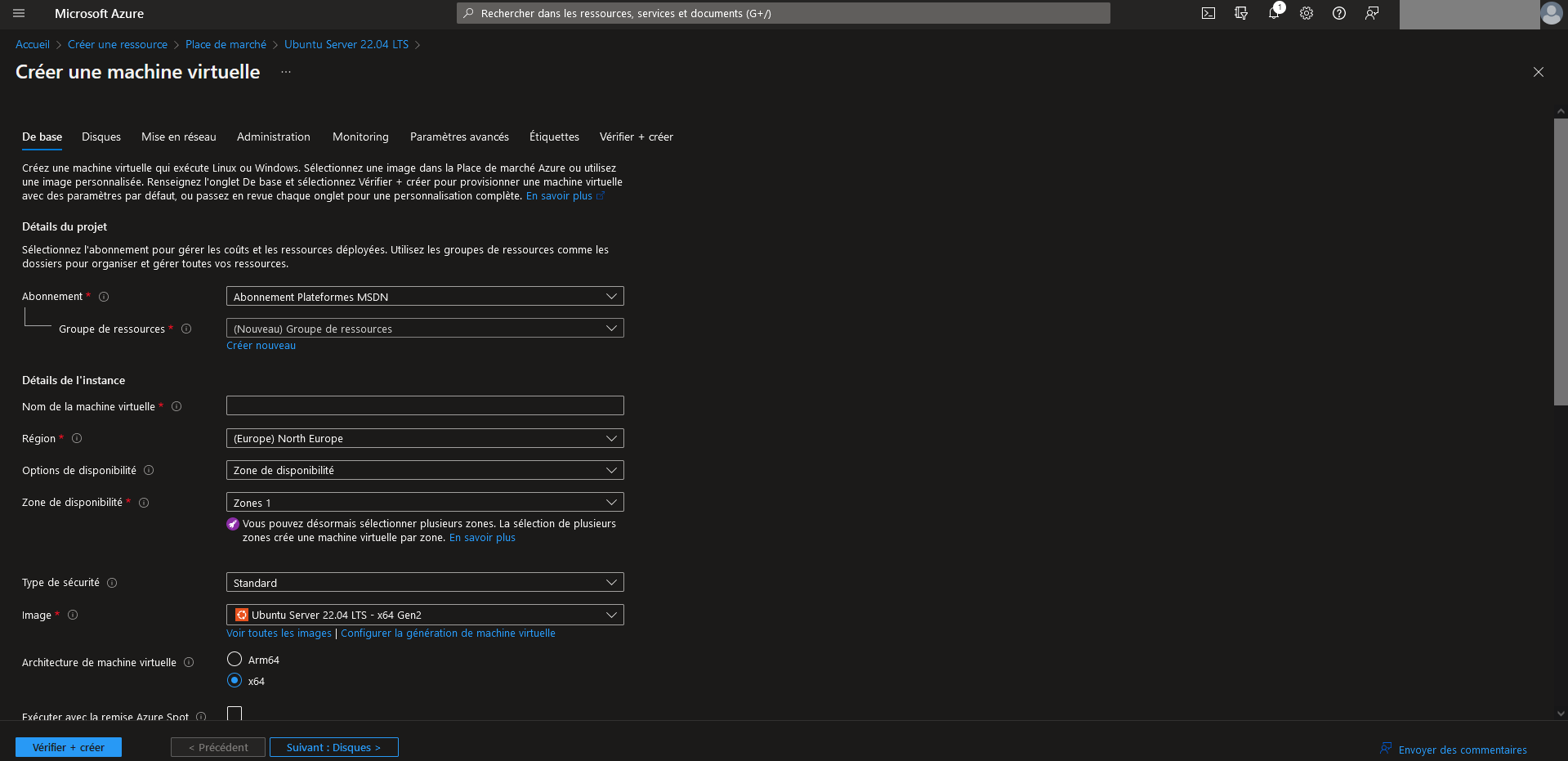The image size is (1568, 761).
Task: Expand the Type de sécurité Standard dropdown
Action: 425,582
